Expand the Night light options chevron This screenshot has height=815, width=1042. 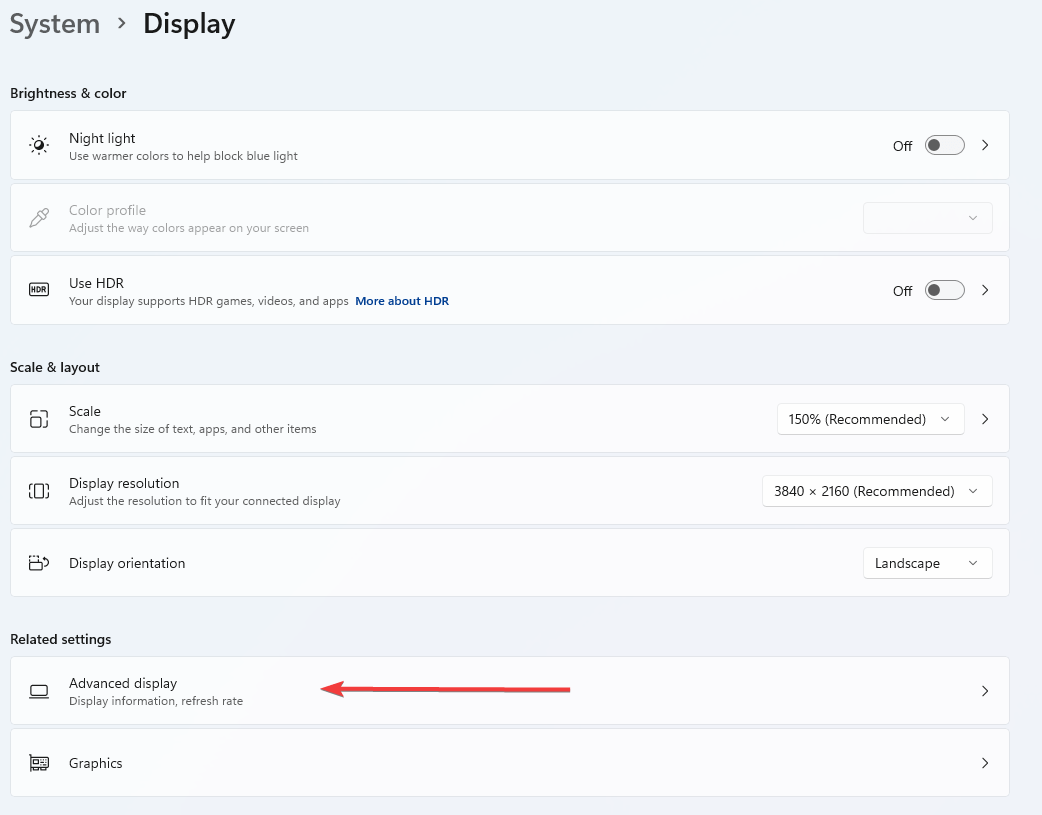(x=985, y=144)
